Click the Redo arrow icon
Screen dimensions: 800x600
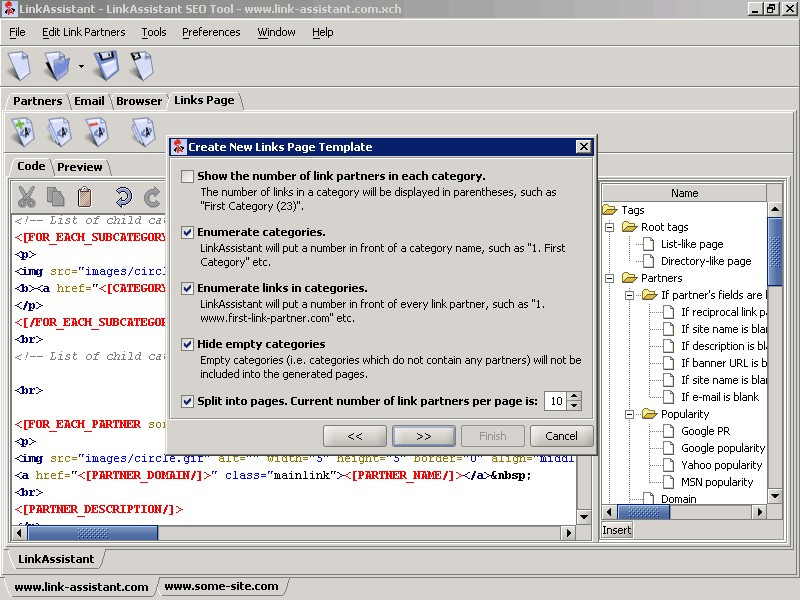click(x=152, y=197)
